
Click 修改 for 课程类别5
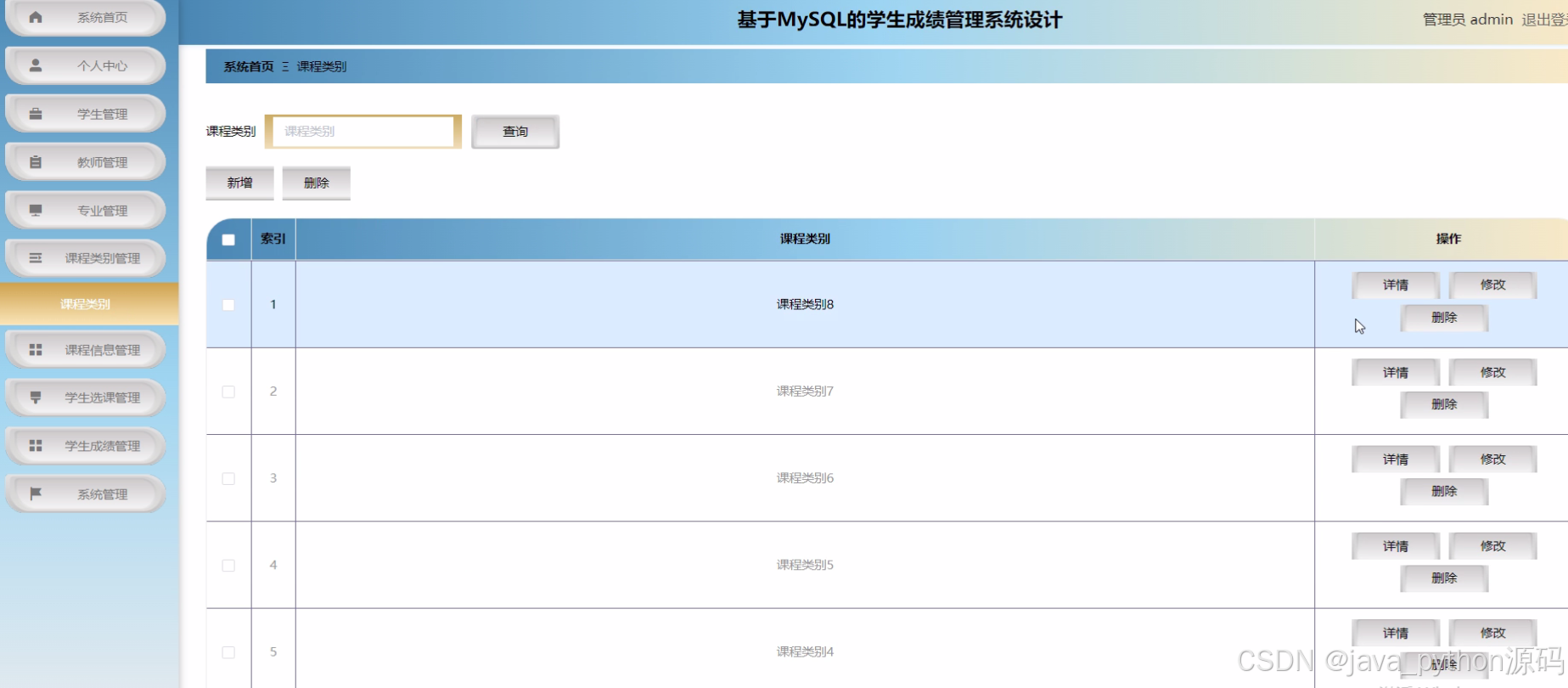(x=1493, y=546)
